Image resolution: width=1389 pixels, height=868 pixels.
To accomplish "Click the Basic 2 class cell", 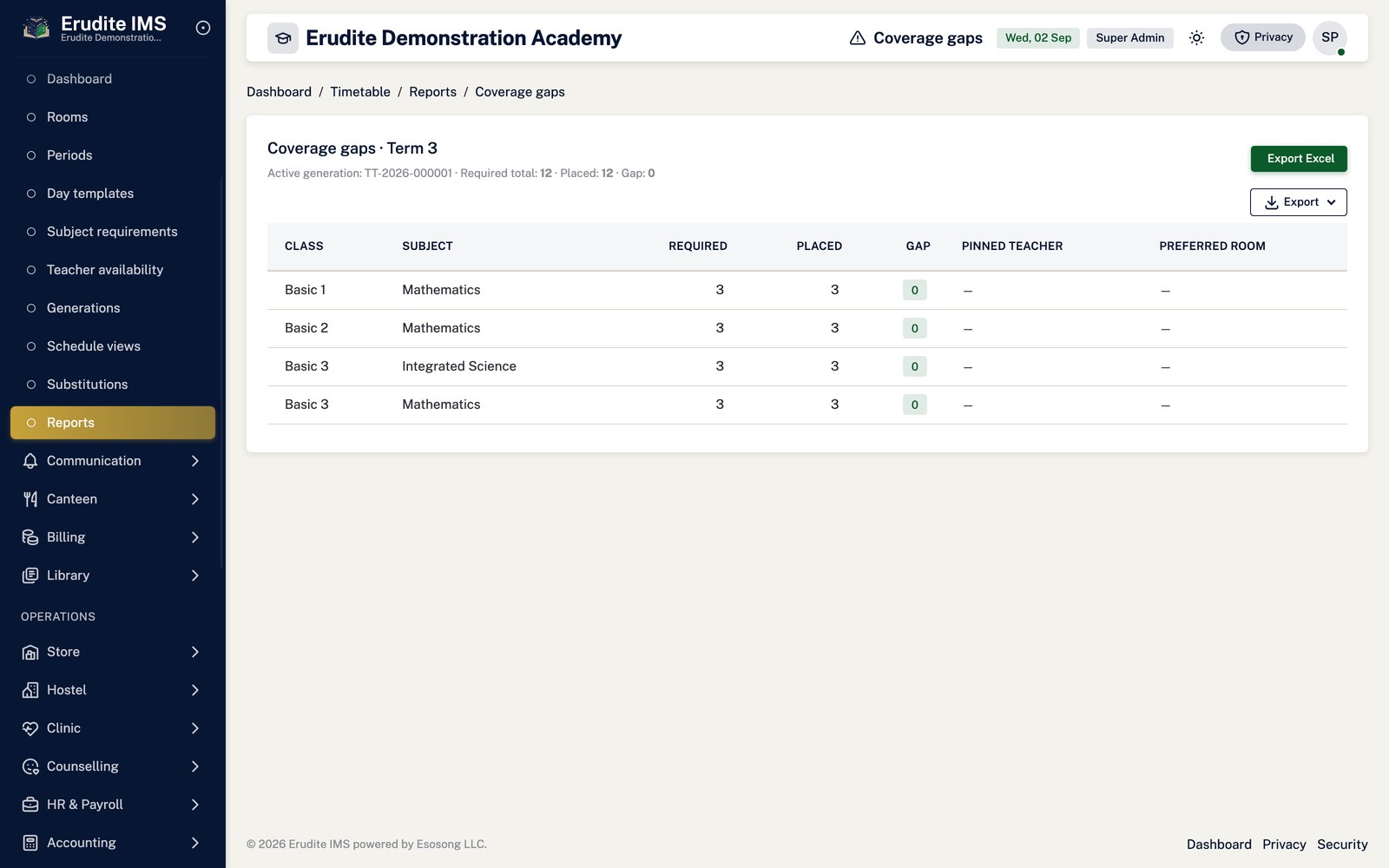I will coord(306,328).
